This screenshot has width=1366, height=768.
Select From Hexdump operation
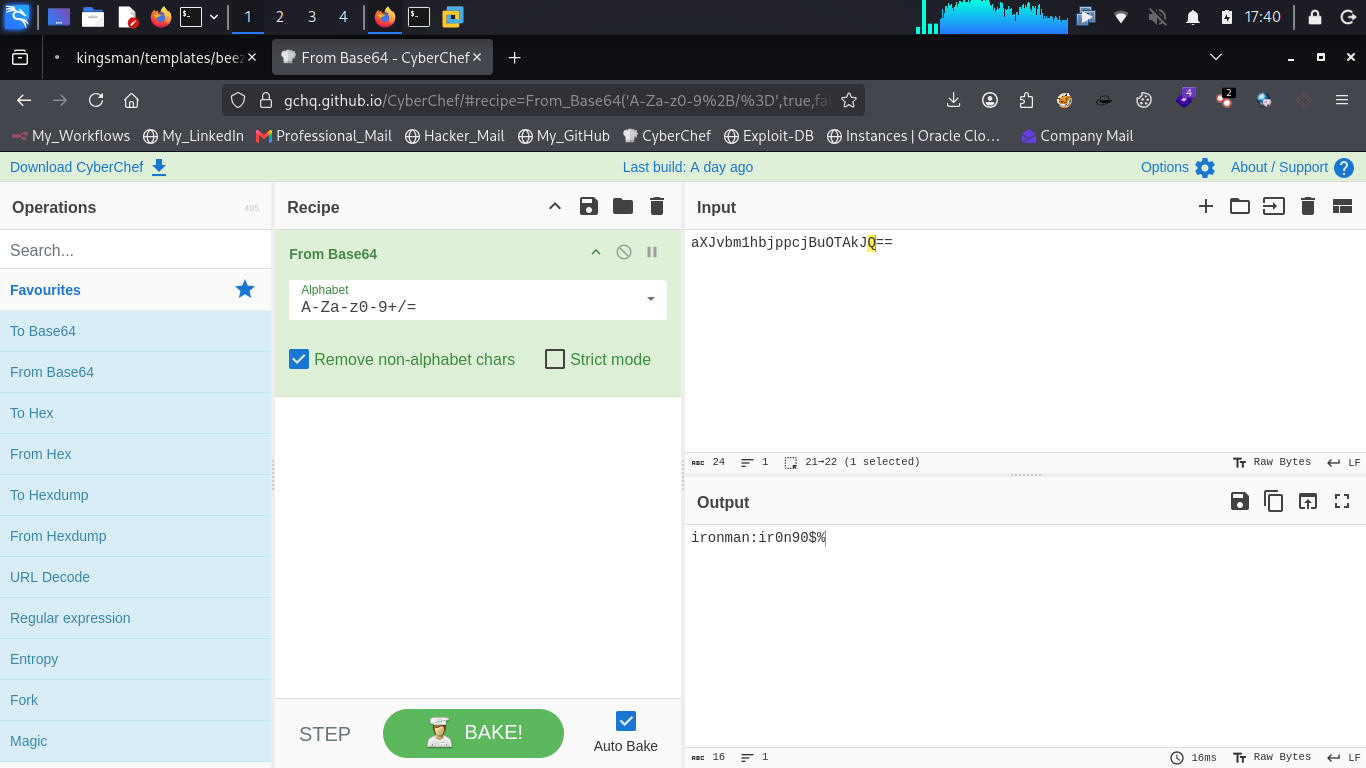(136, 536)
